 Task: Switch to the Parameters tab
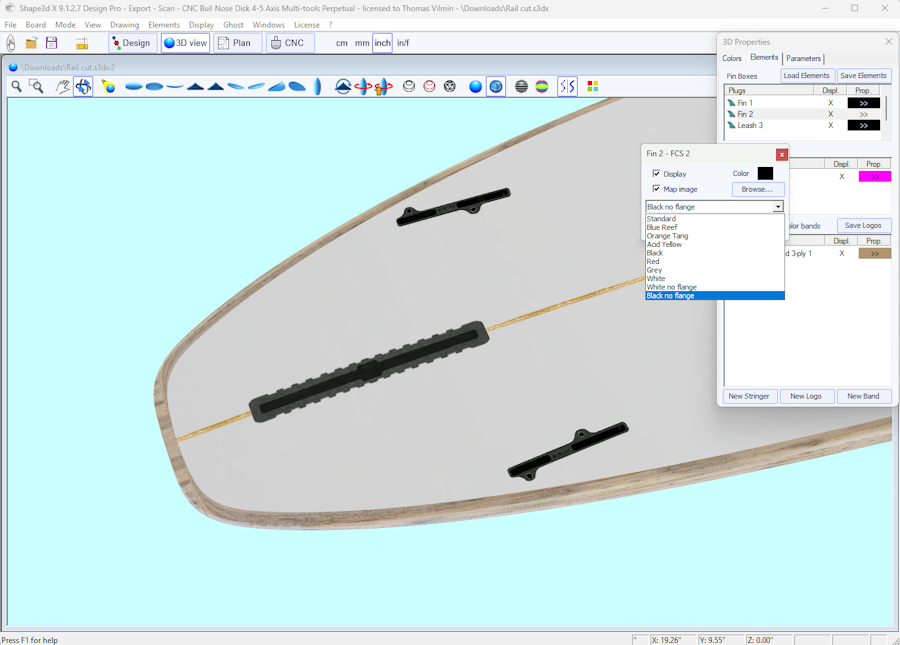pos(803,58)
